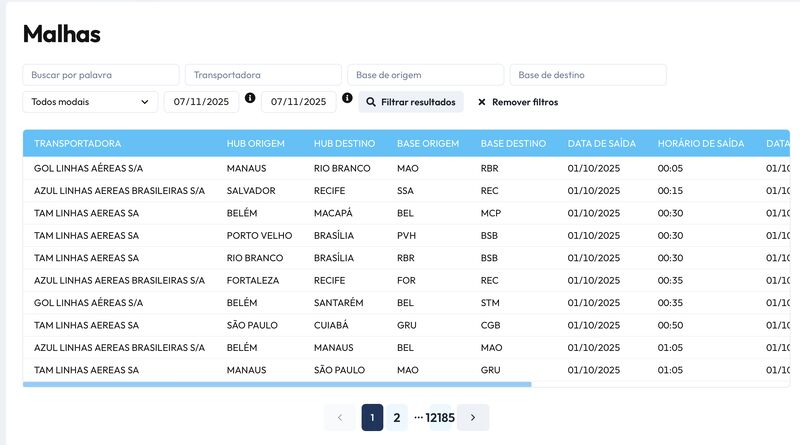Image resolution: width=800 pixels, height=445 pixels.
Task: Click MACAPÁ hub destino cell
Action: (333, 213)
